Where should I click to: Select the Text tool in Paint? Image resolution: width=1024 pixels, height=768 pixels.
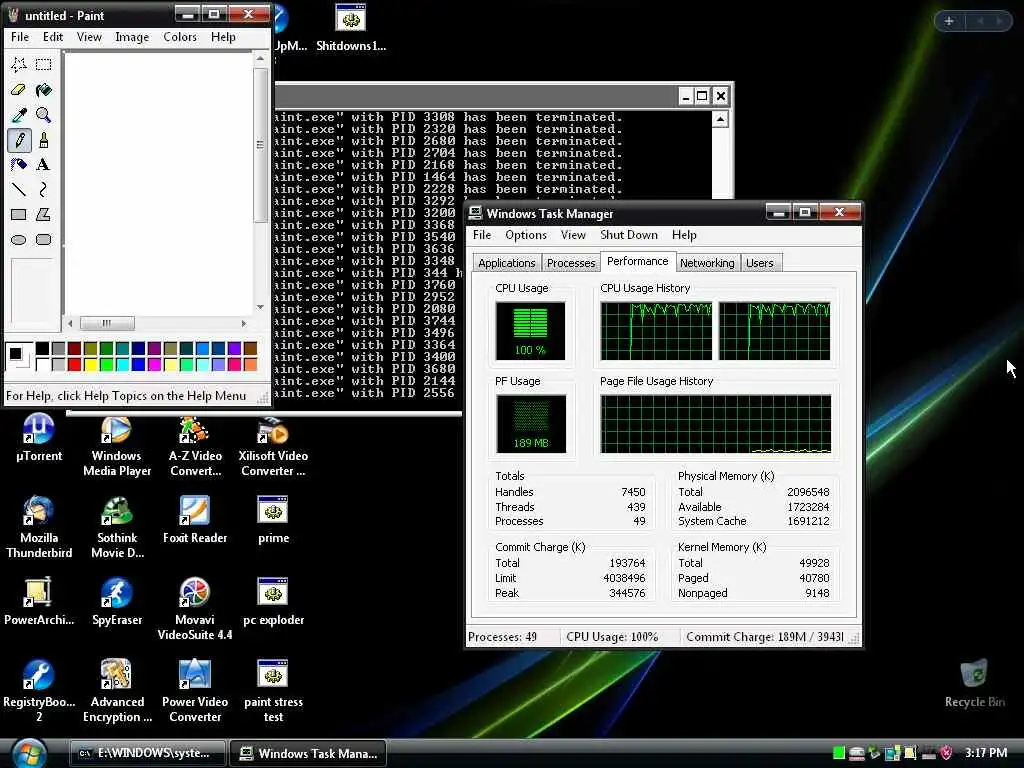pyautogui.click(x=44, y=165)
